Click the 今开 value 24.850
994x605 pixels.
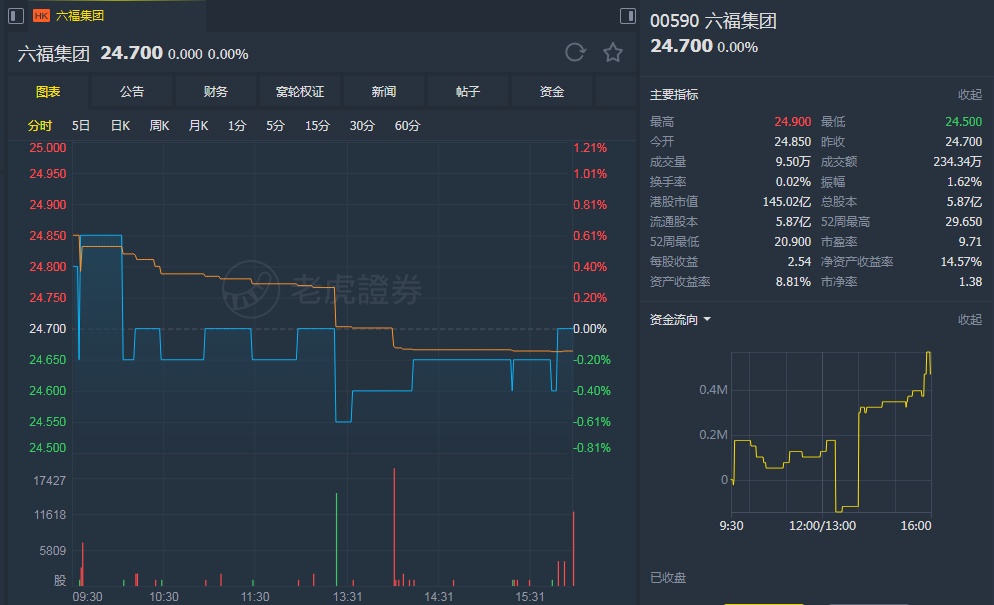[x=792, y=141]
